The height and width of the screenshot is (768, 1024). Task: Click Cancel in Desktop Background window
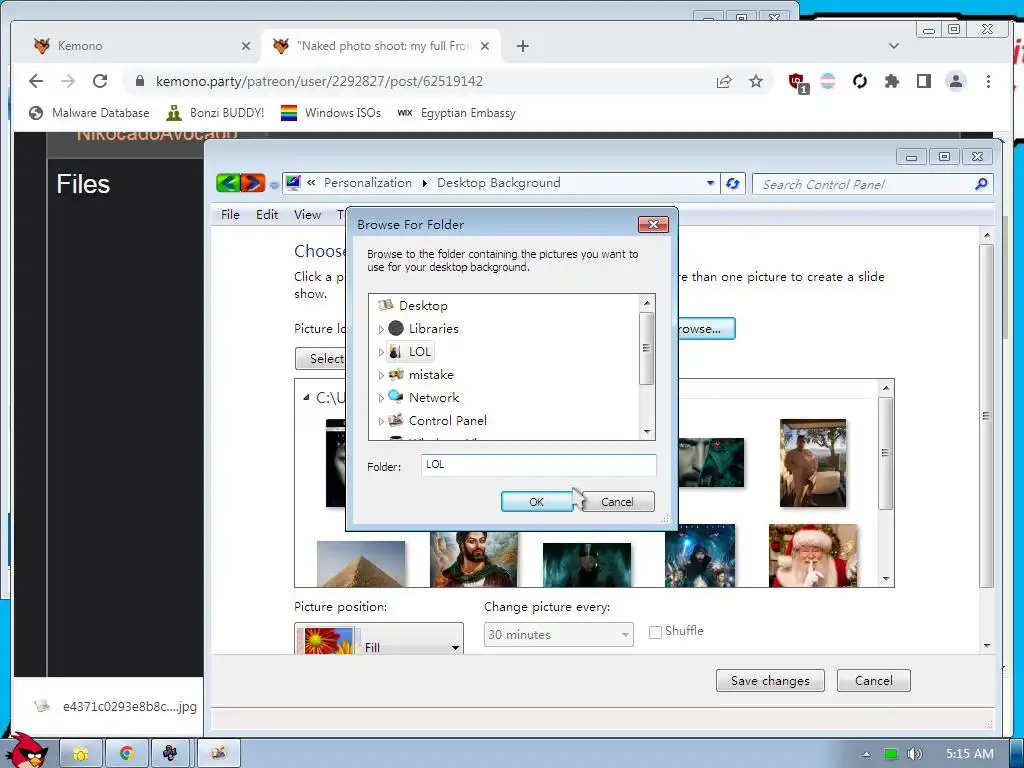point(873,680)
